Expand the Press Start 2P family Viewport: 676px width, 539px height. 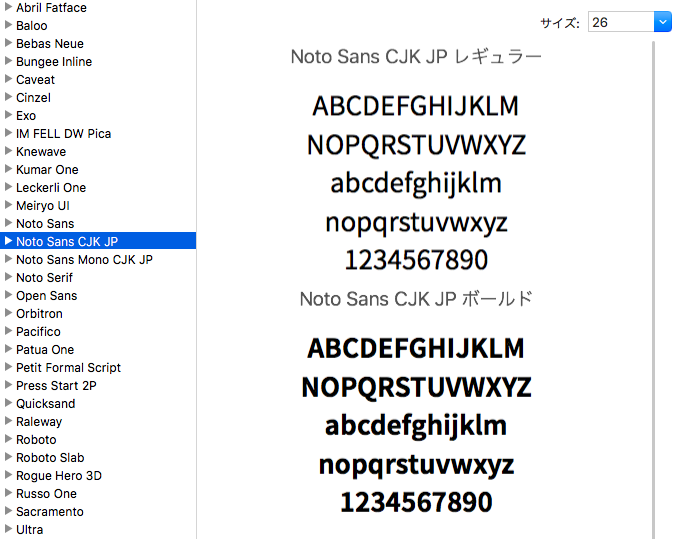point(8,385)
